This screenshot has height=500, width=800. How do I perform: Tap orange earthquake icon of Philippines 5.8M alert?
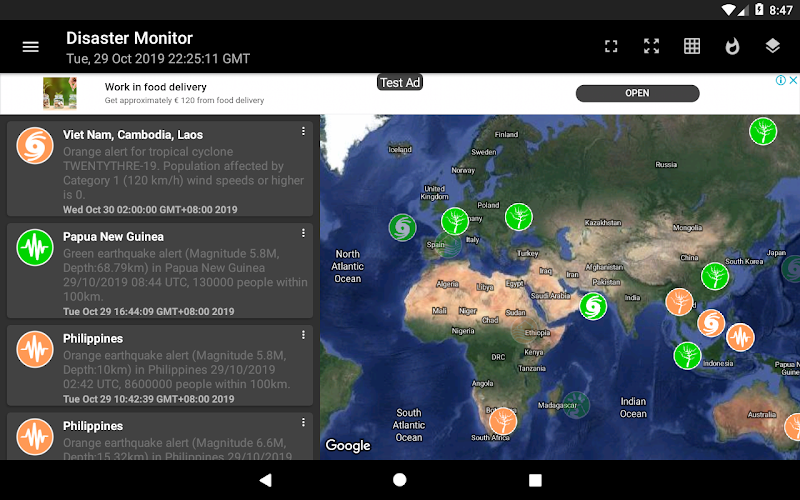(x=35, y=349)
